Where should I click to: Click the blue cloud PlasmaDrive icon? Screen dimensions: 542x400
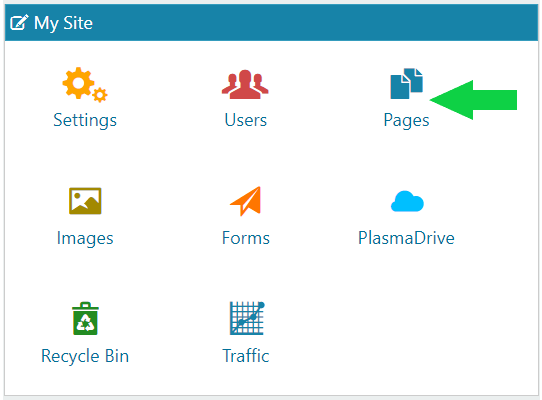pos(407,201)
